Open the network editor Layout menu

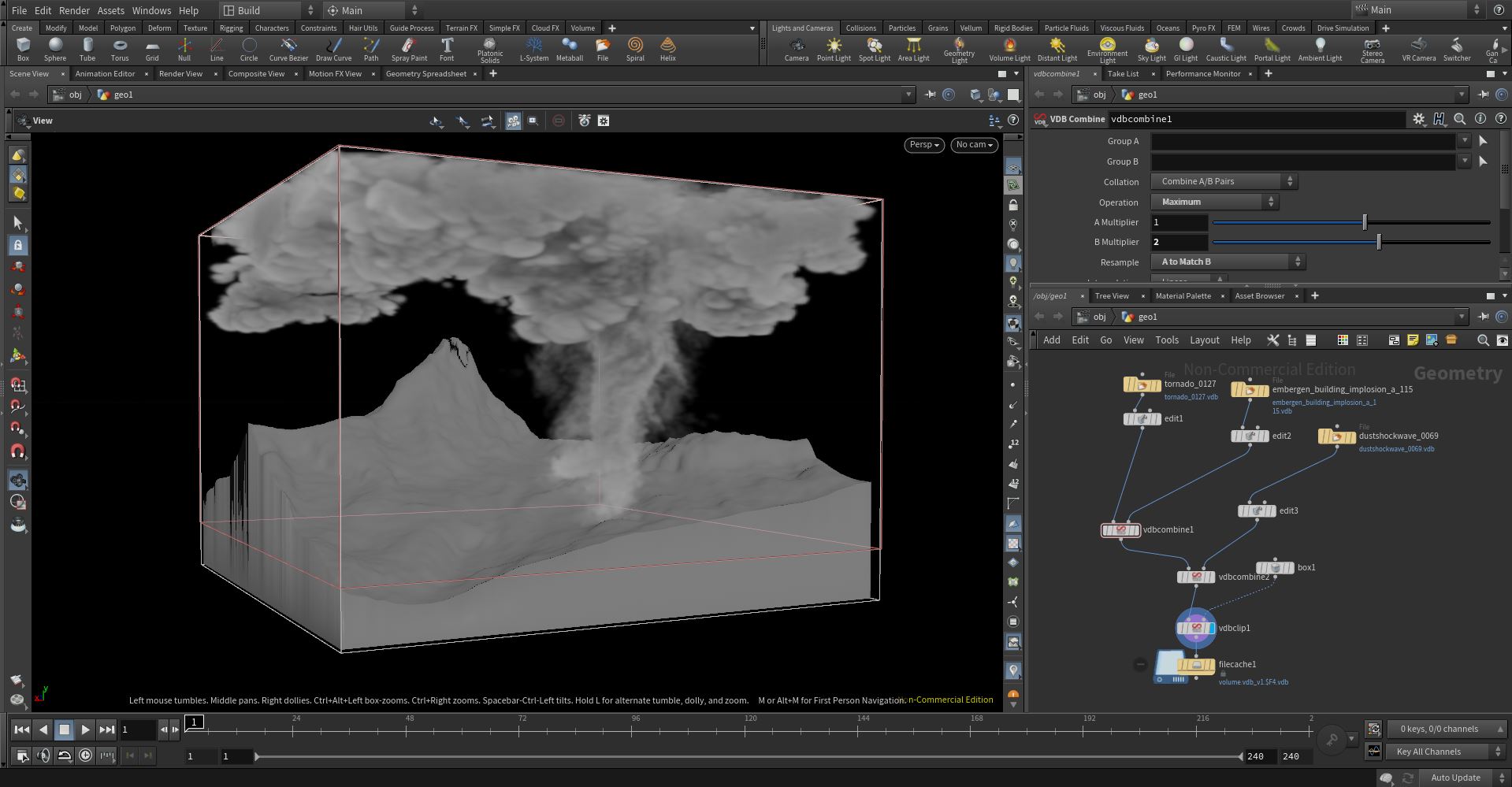(x=1204, y=340)
